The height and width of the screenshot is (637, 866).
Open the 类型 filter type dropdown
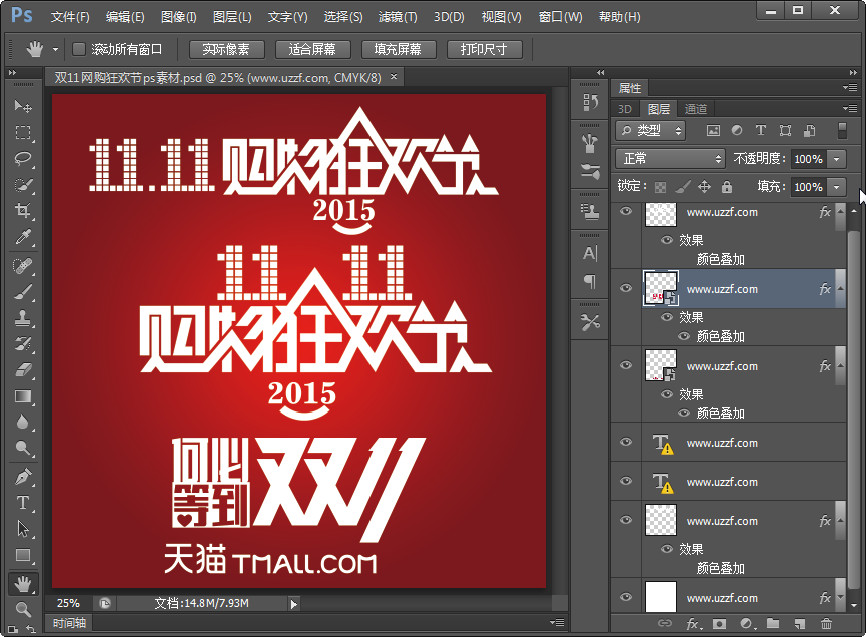[651, 130]
